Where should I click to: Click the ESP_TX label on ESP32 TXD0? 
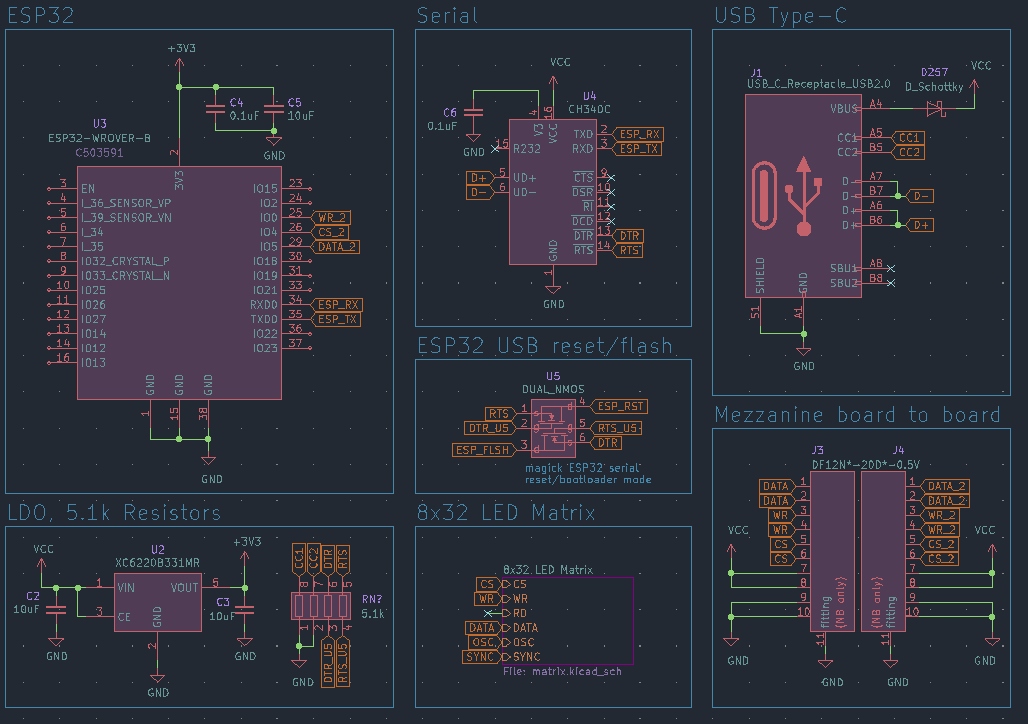coord(336,319)
